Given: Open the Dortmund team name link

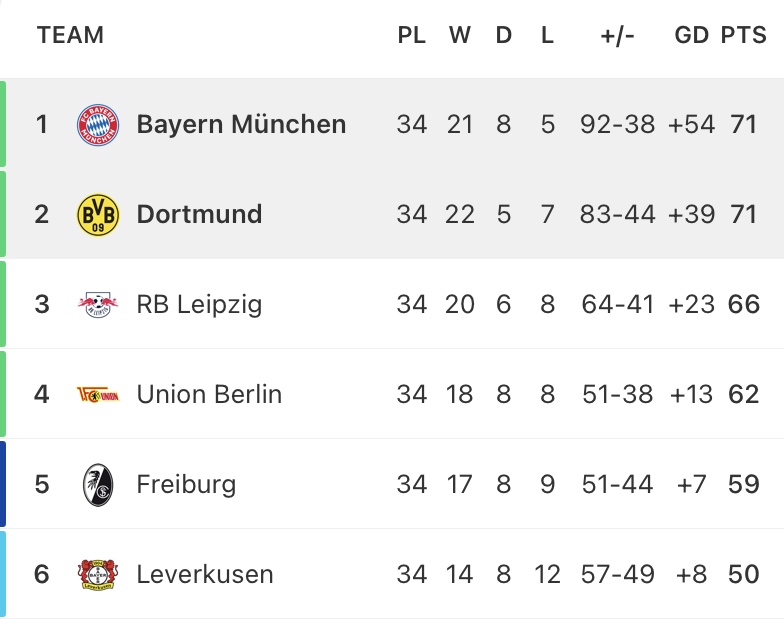Looking at the screenshot, I should [x=199, y=214].
